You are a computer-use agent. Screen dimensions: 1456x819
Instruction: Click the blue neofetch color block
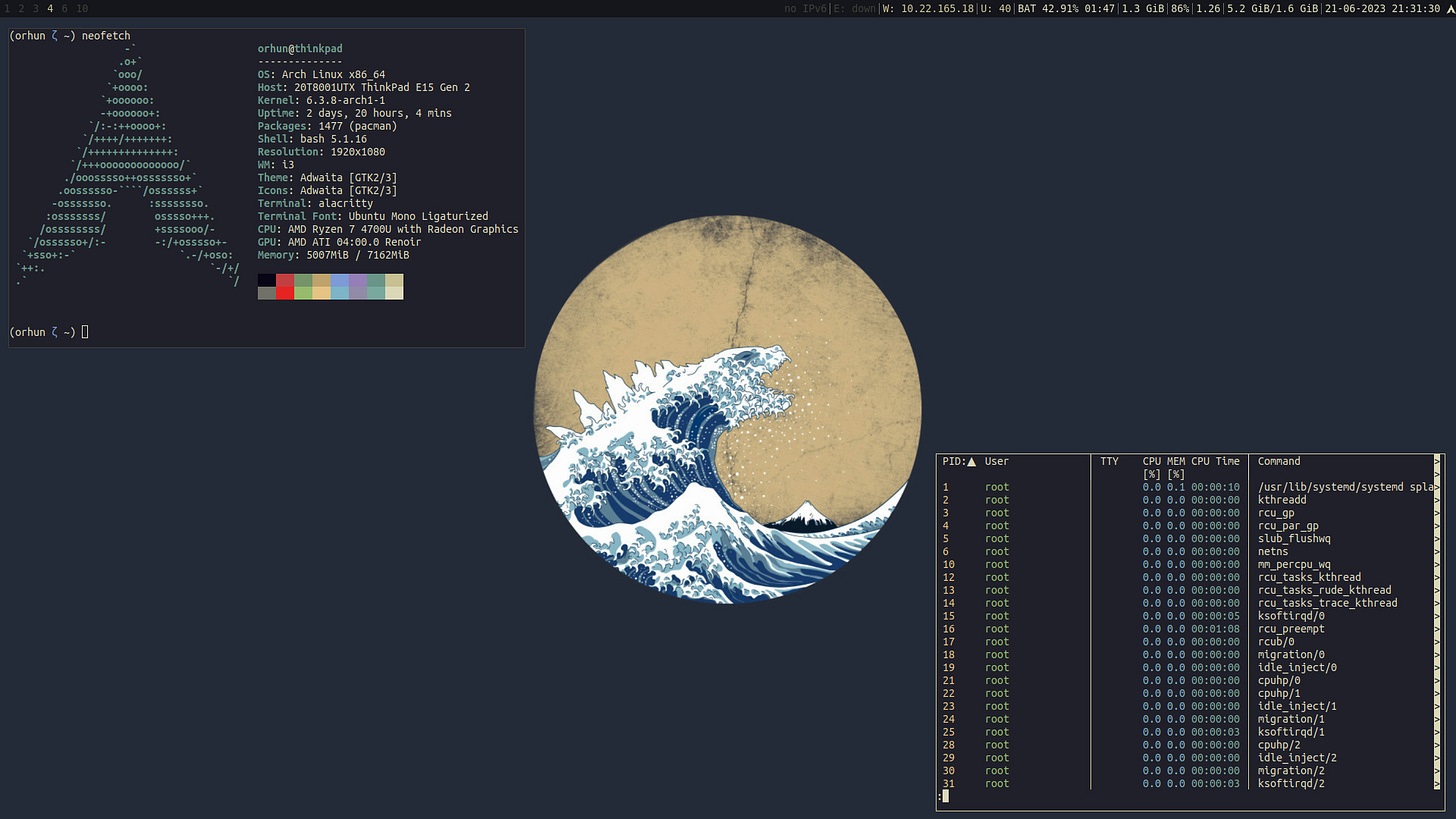click(x=340, y=280)
